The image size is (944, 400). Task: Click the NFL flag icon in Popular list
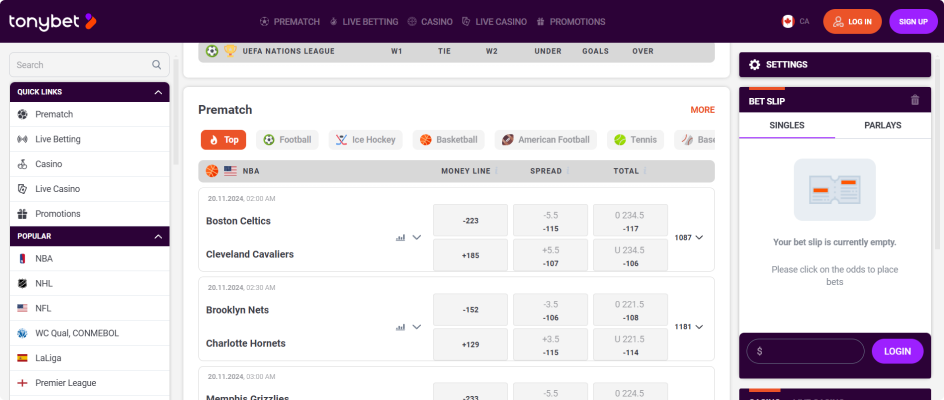pos(22,308)
